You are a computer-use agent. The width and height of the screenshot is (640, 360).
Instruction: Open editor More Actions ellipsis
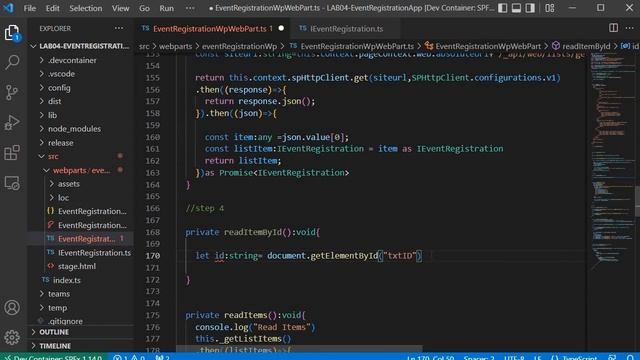pos(629,28)
